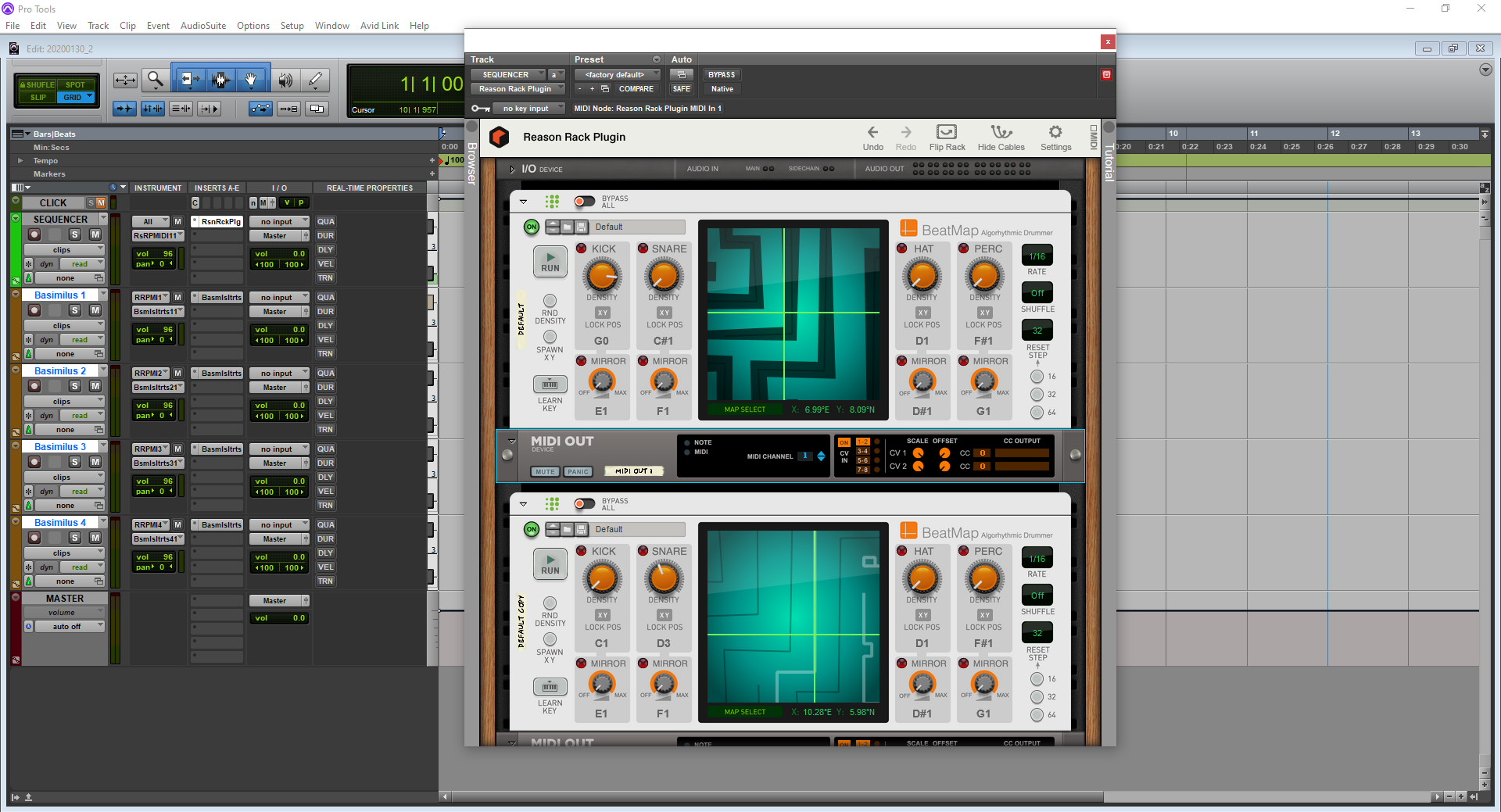1501x812 pixels.
Task: Click PANIC on MIDI OUT device
Action: click(x=578, y=471)
